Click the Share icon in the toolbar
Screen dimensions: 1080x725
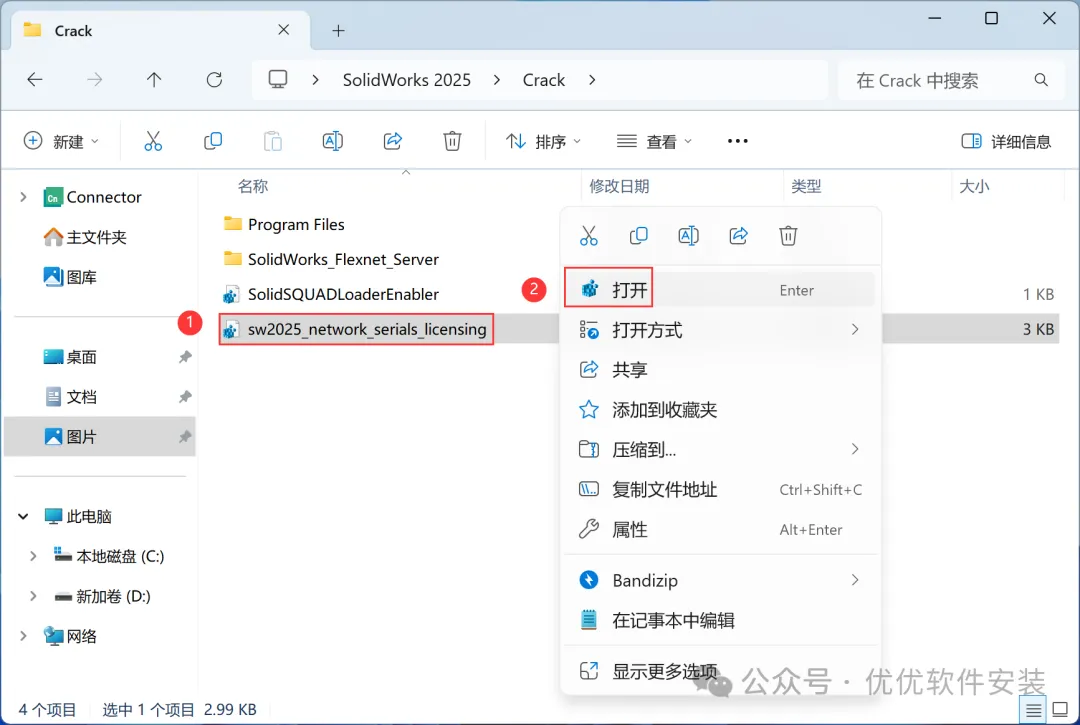click(x=393, y=141)
